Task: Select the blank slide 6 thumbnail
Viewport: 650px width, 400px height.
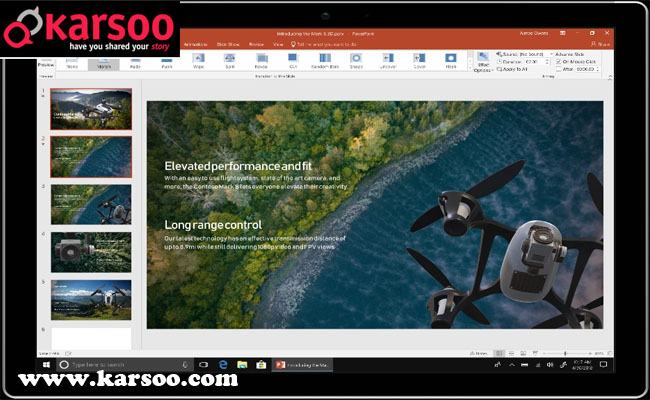Action: [91, 339]
